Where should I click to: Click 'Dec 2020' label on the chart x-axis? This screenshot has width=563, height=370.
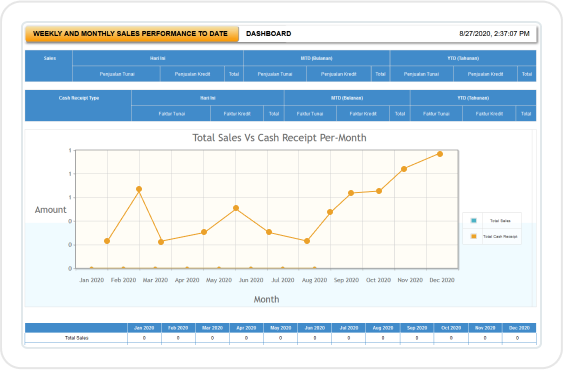(x=442, y=280)
